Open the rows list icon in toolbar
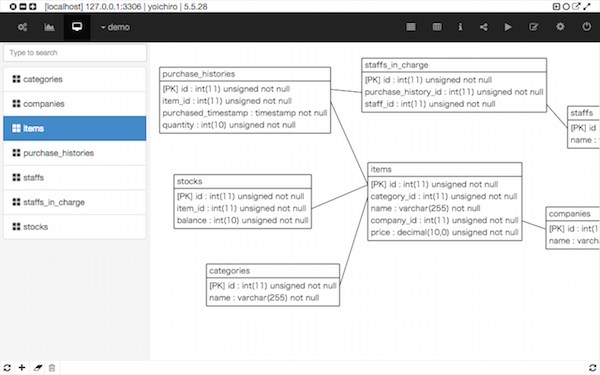 pyautogui.click(x=411, y=27)
